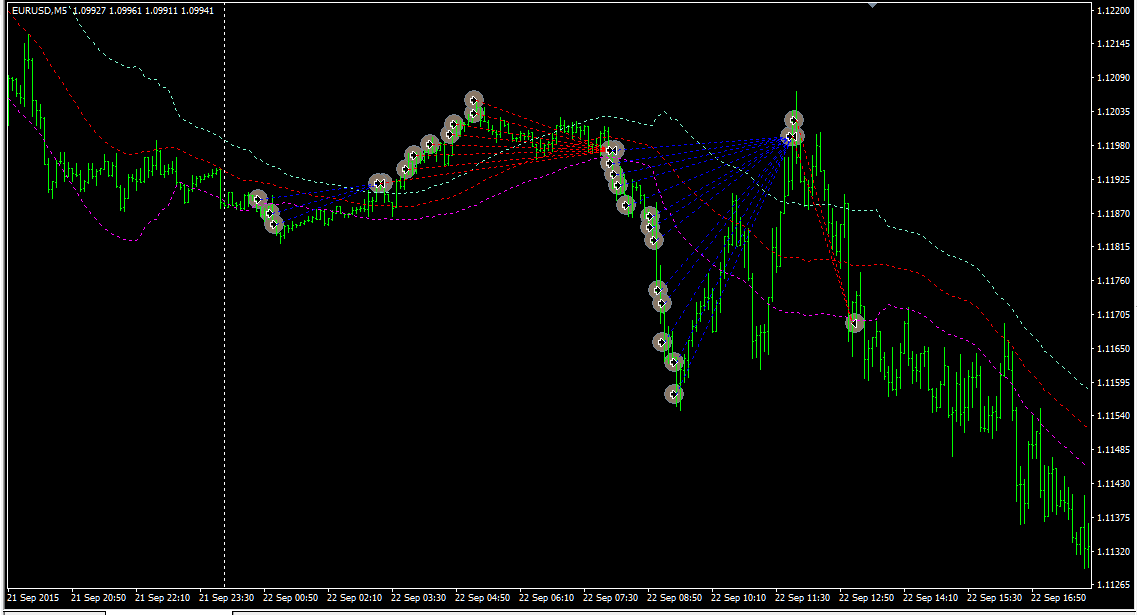This screenshot has width=1137, height=615.
Task: Click the 1.11375 price label
Action: tap(1113, 518)
